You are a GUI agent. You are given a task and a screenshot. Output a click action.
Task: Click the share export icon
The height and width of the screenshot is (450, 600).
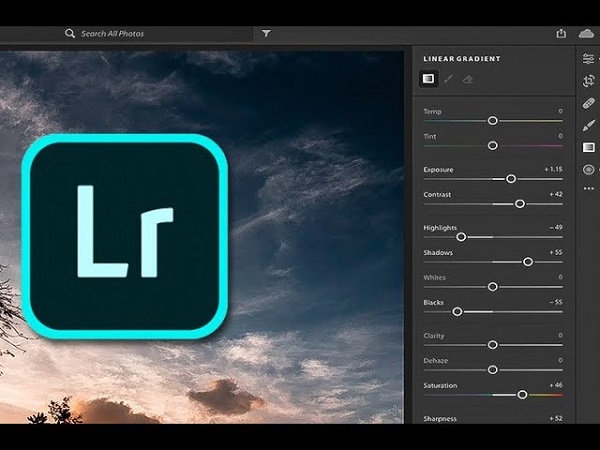coord(561,33)
